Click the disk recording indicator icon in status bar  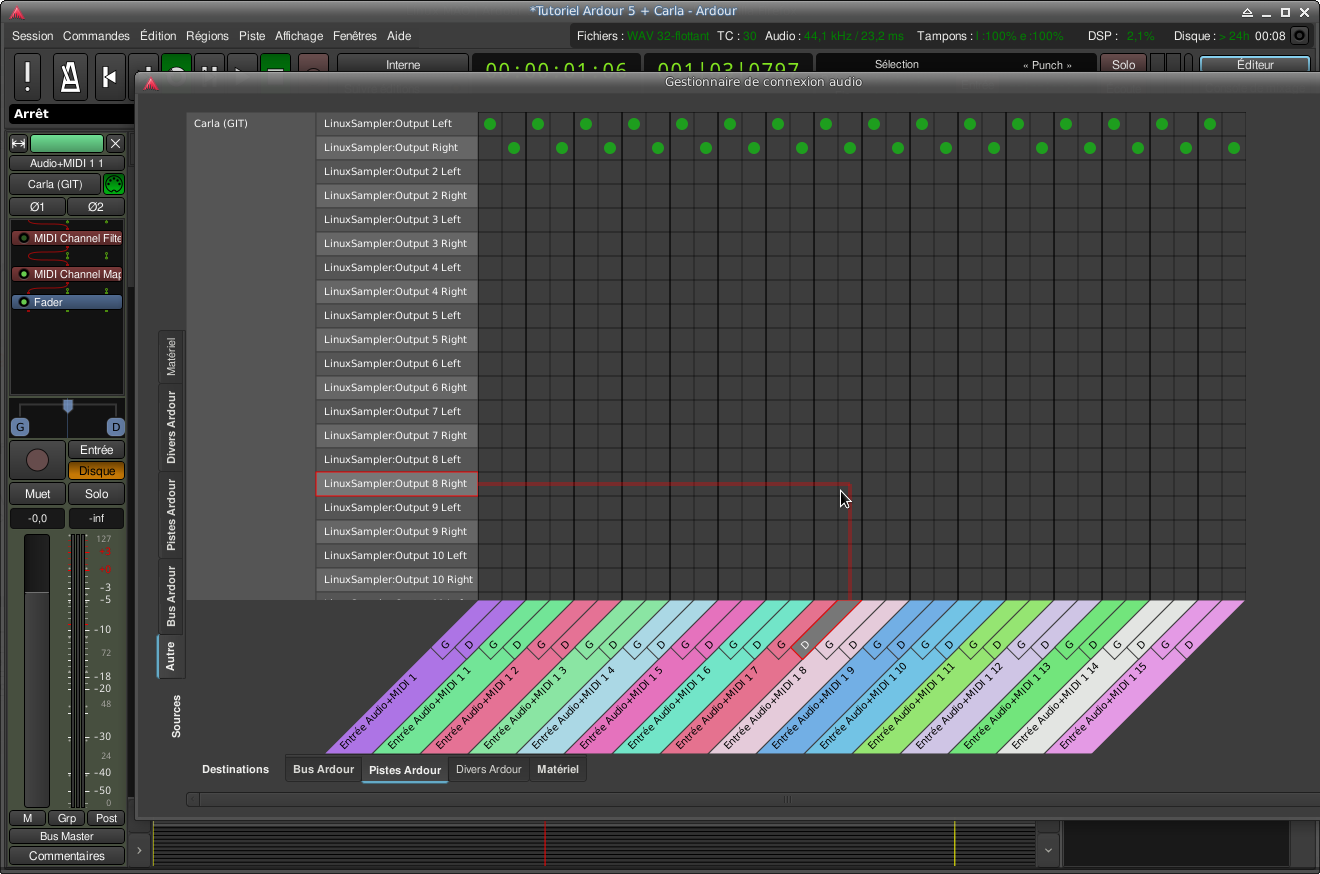pyautogui.click(x=1299, y=36)
